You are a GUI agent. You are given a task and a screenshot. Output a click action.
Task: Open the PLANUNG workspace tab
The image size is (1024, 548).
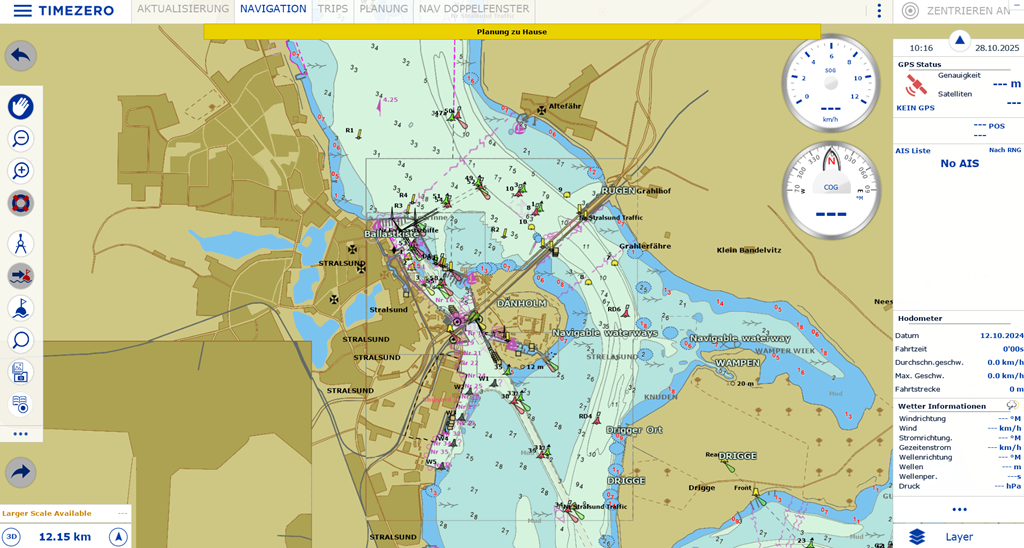point(383,9)
